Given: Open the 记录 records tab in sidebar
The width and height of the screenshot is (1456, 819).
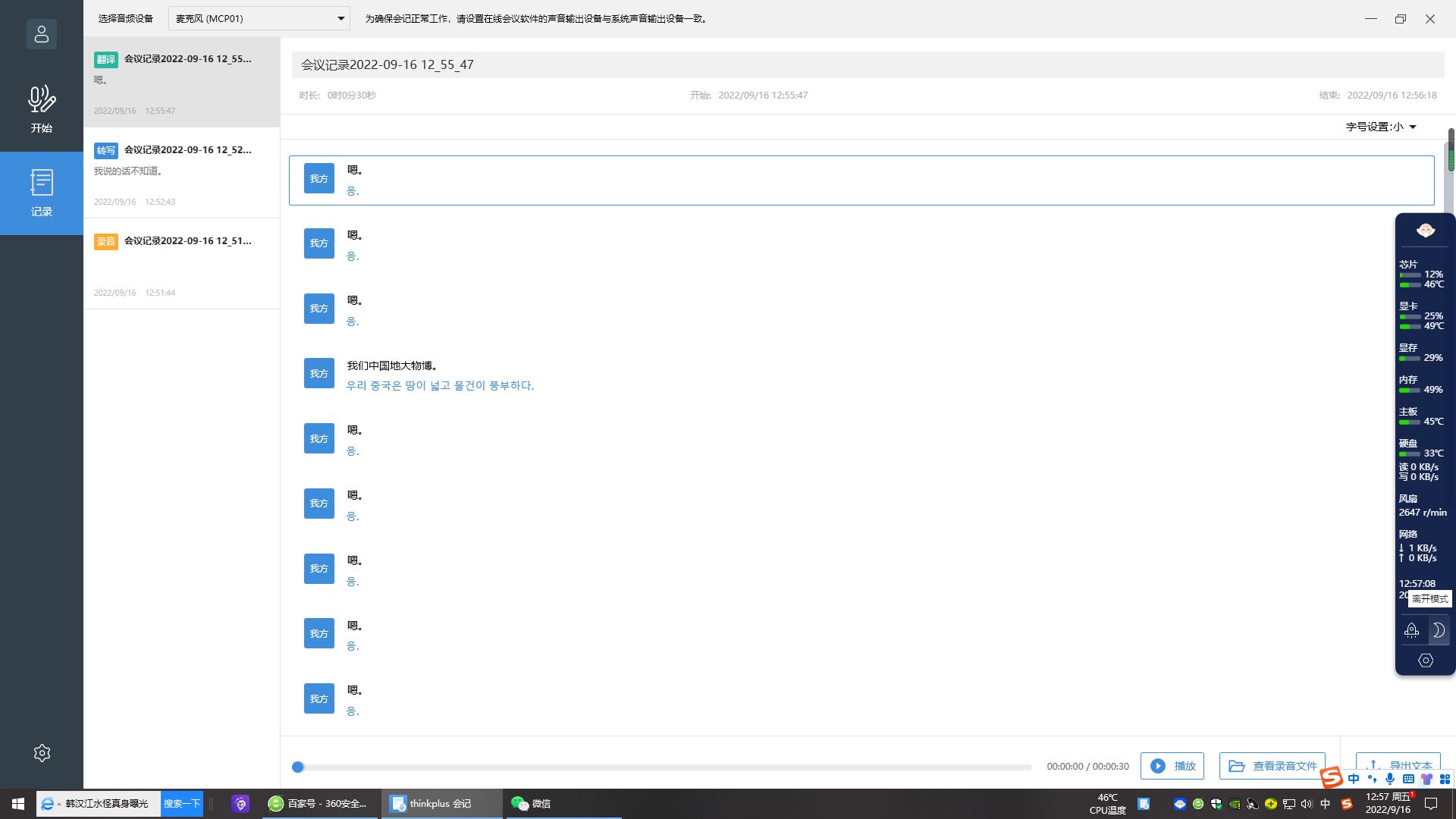Looking at the screenshot, I should pyautogui.click(x=42, y=193).
